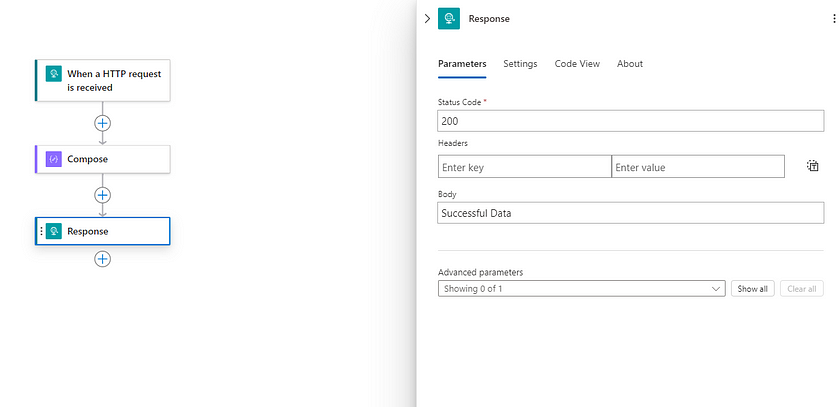Image resolution: width=840 pixels, height=407 pixels.
Task: Click the Clear all button
Action: [801, 289]
